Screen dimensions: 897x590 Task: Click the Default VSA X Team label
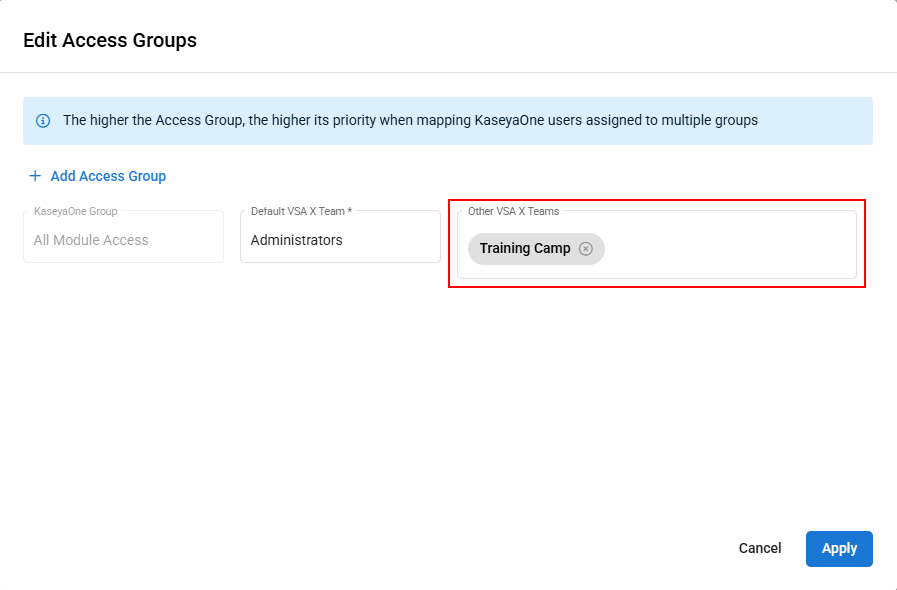297,211
